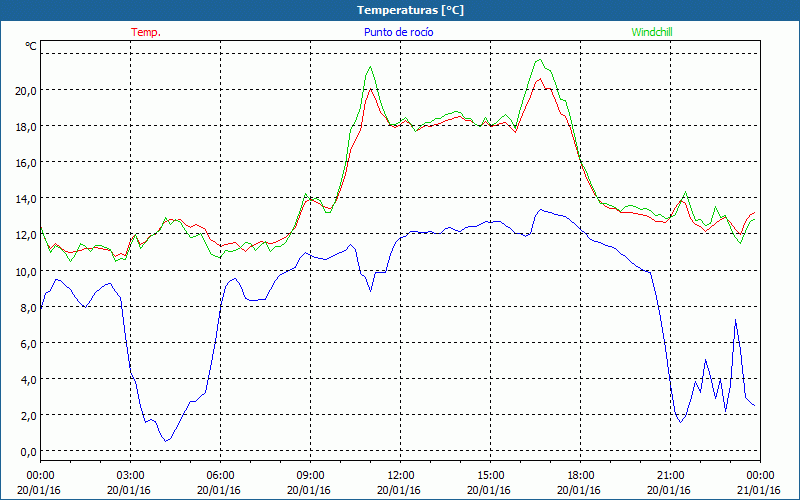Image resolution: width=800 pixels, height=500 pixels.
Task: Click the '21:00' time label on the x-axis
Action: click(670, 476)
